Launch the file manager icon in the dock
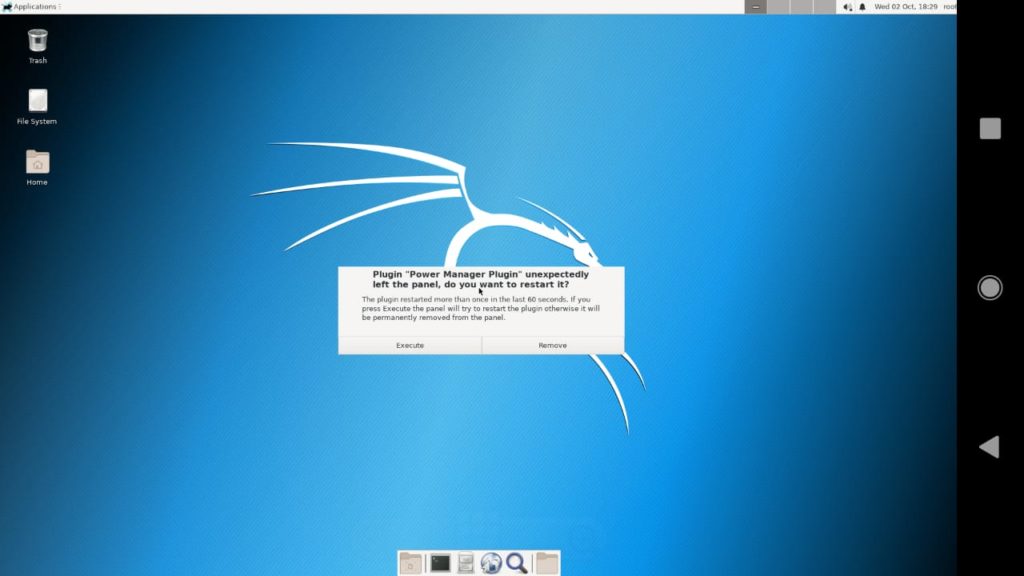 [410, 562]
